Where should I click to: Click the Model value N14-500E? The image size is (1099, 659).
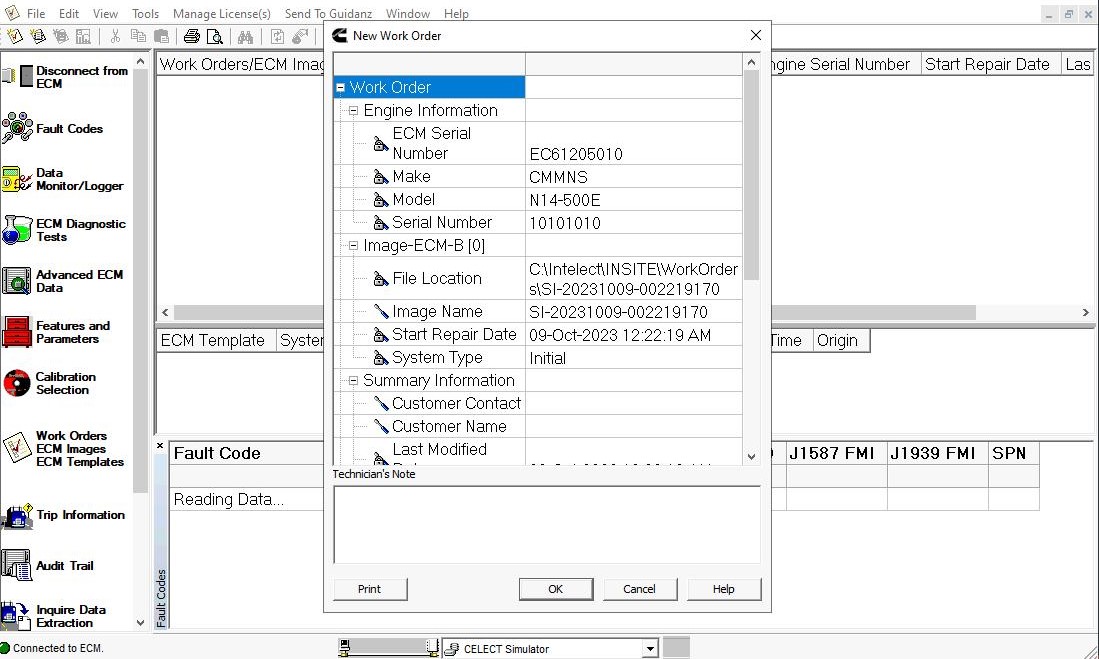point(565,201)
